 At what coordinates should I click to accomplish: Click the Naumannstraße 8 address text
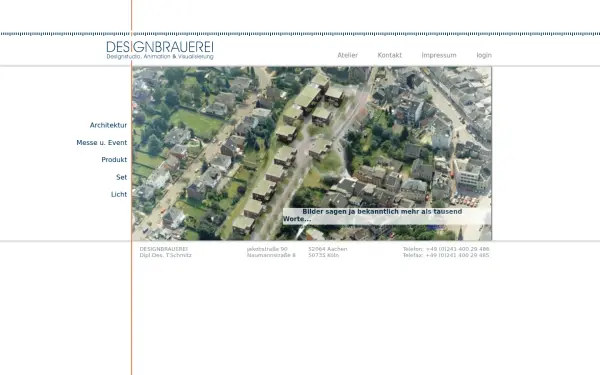click(271, 255)
